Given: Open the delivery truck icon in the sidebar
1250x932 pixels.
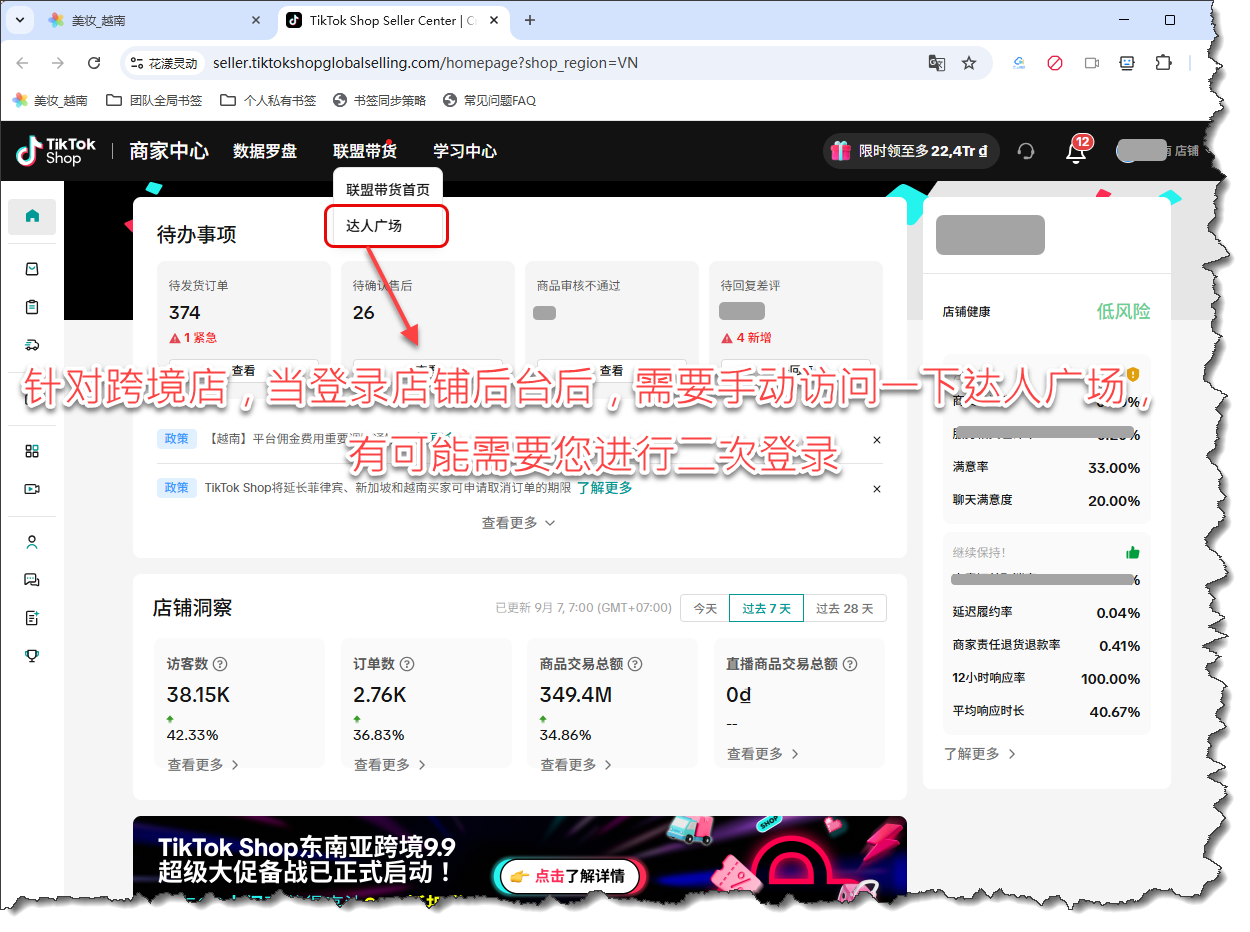Looking at the screenshot, I should [x=32, y=345].
